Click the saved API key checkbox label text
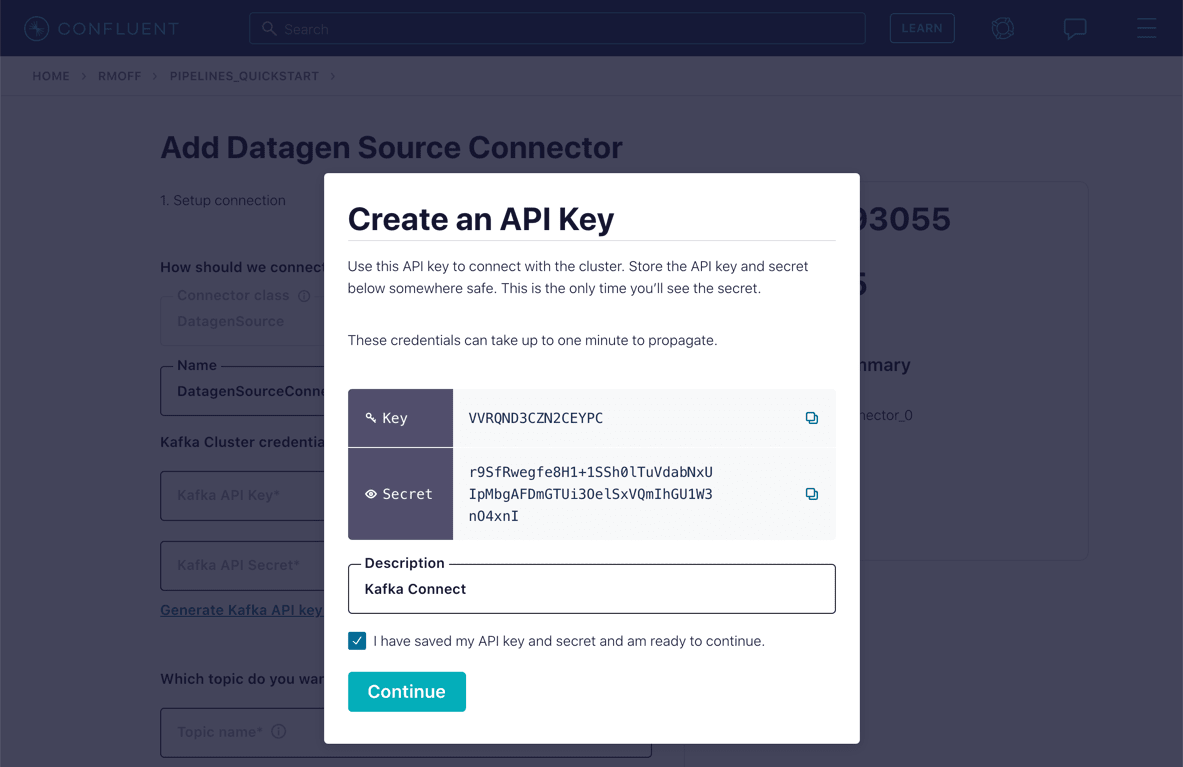 (x=569, y=641)
